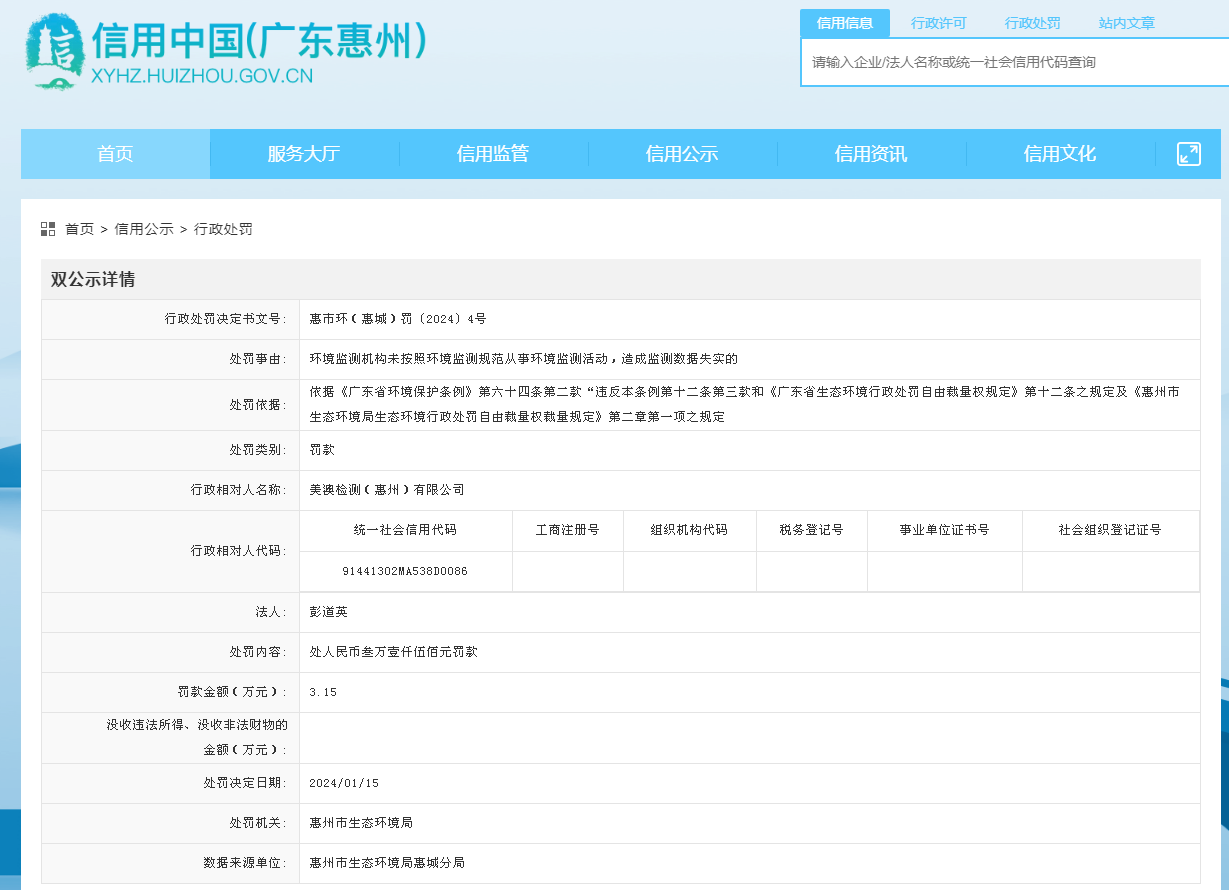Open 信用监管 navigation item
Screen dimensions: 1229x890
click(493, 154)
